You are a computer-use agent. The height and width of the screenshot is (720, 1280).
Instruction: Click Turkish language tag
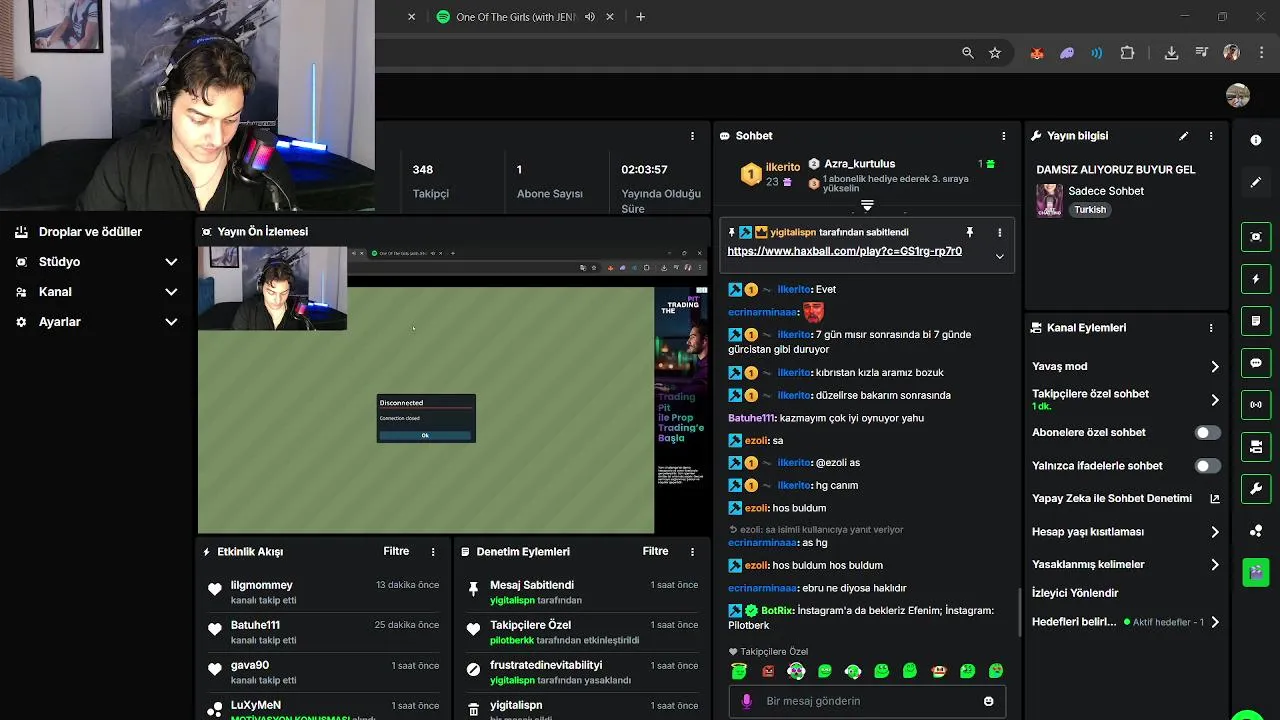(x=1091, y=211)
